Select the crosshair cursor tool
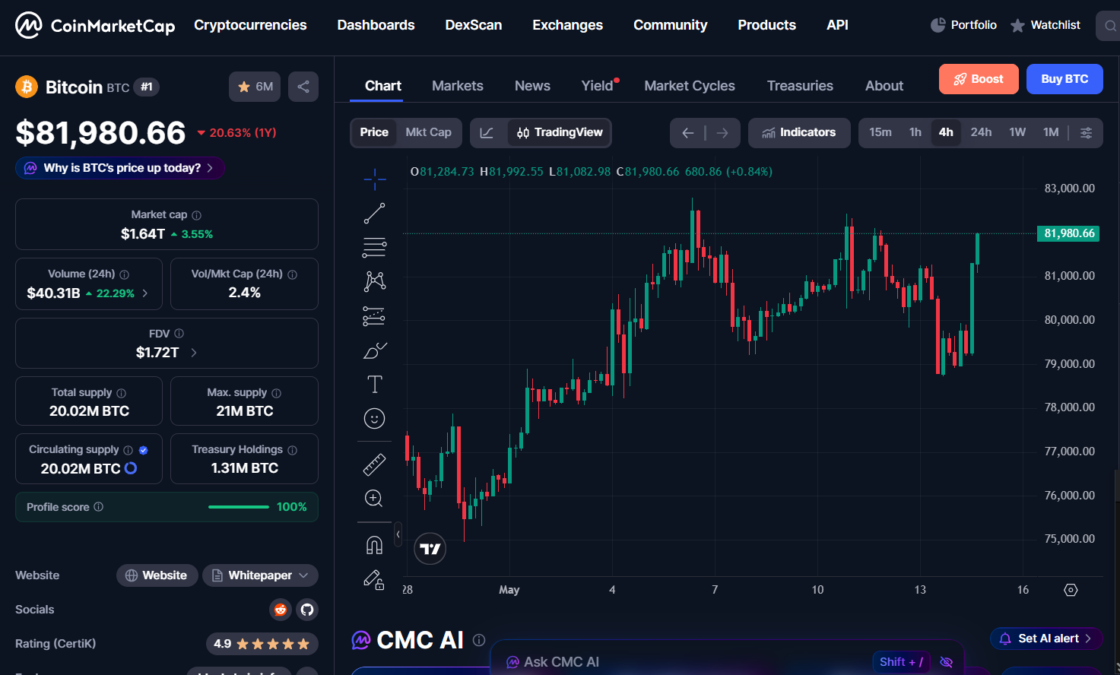The width and height of the screenshot is (1120, 675). click(x=374, y=179)
